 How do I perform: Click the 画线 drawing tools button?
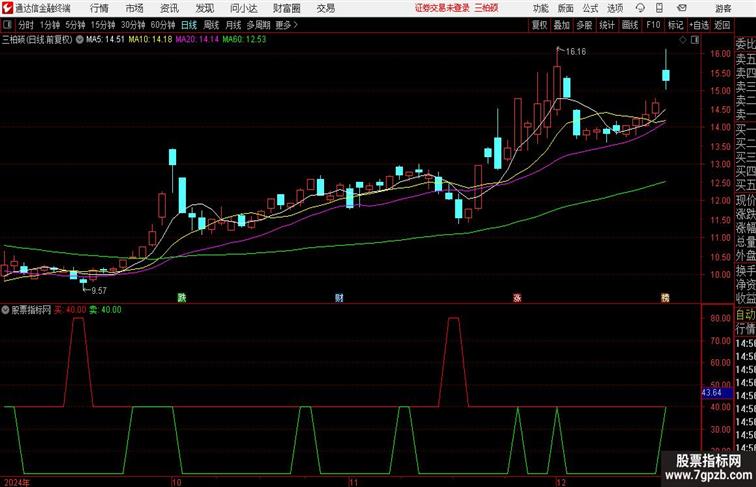pos(630,25)
